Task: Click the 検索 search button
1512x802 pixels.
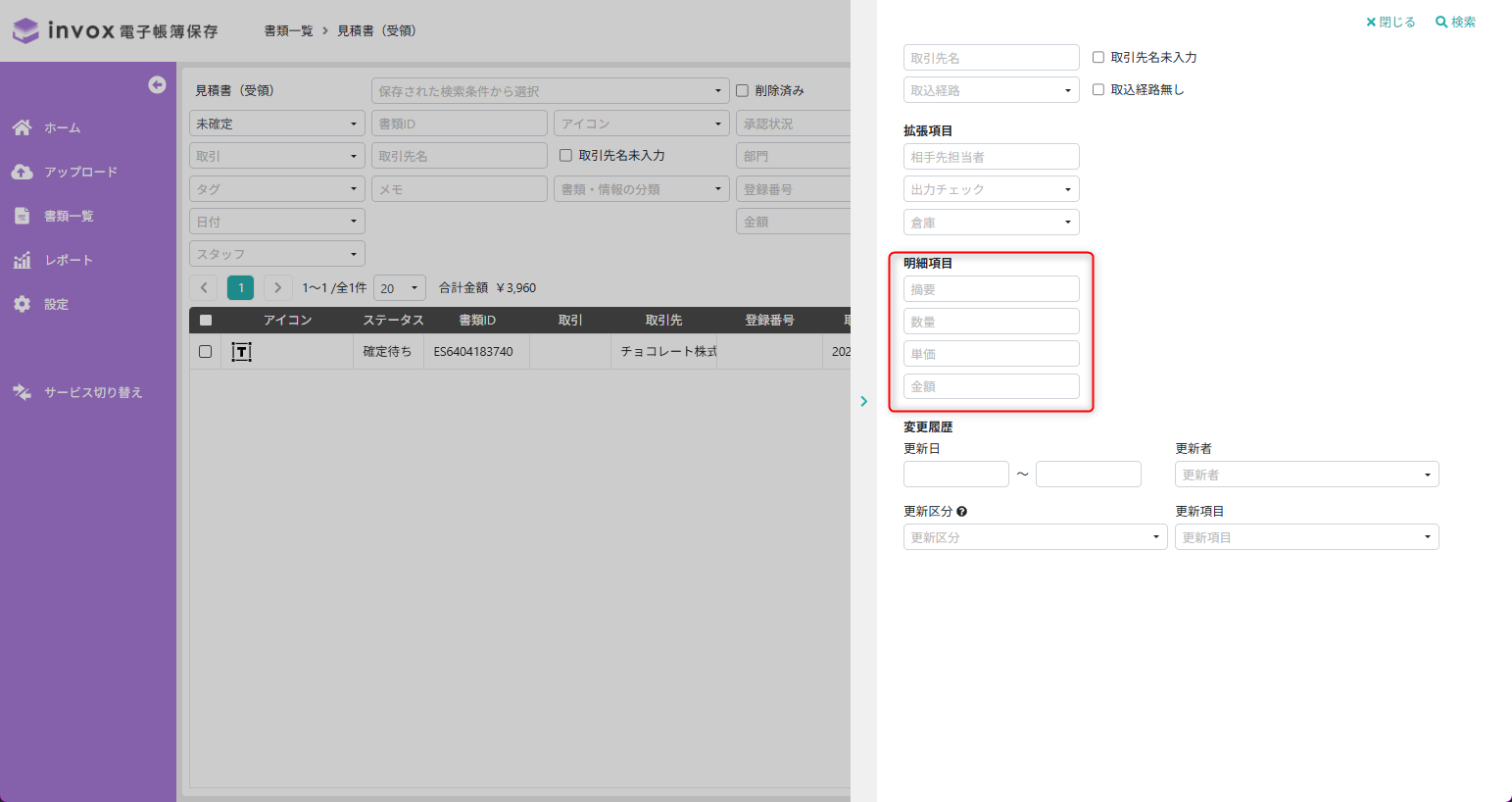Action: [x=1455, y=22]
